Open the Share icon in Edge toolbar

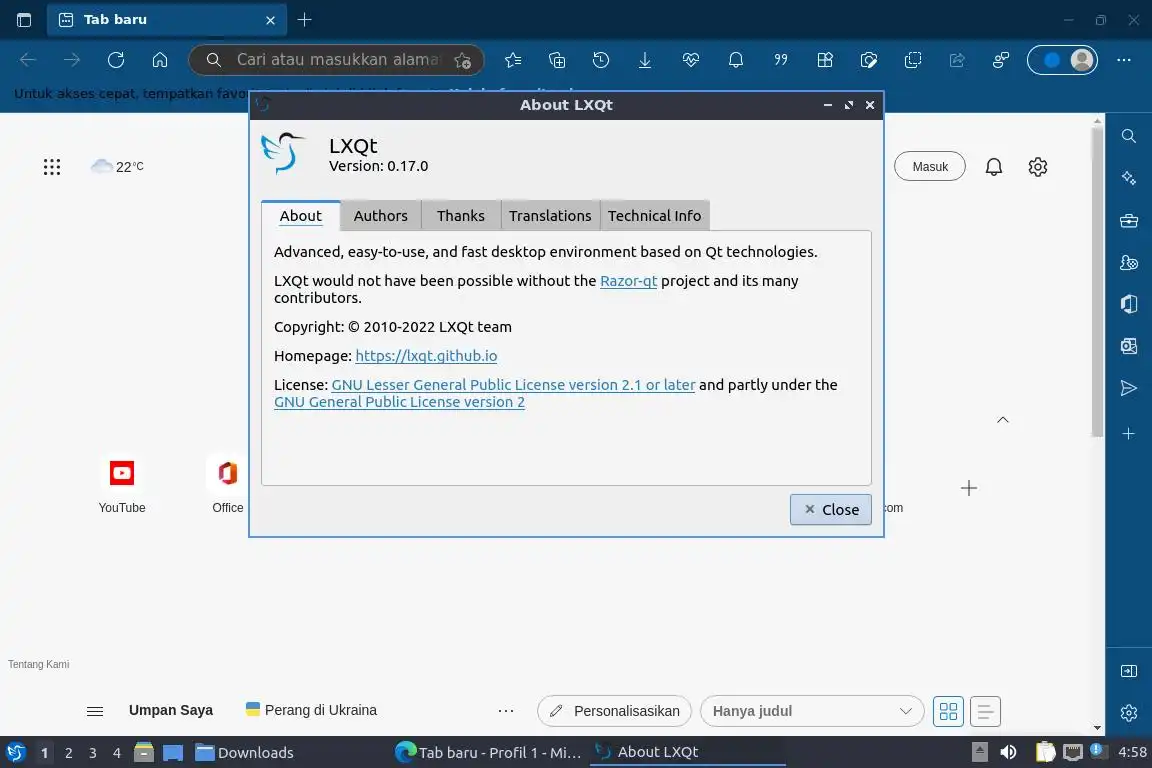(x=957, y=60)
